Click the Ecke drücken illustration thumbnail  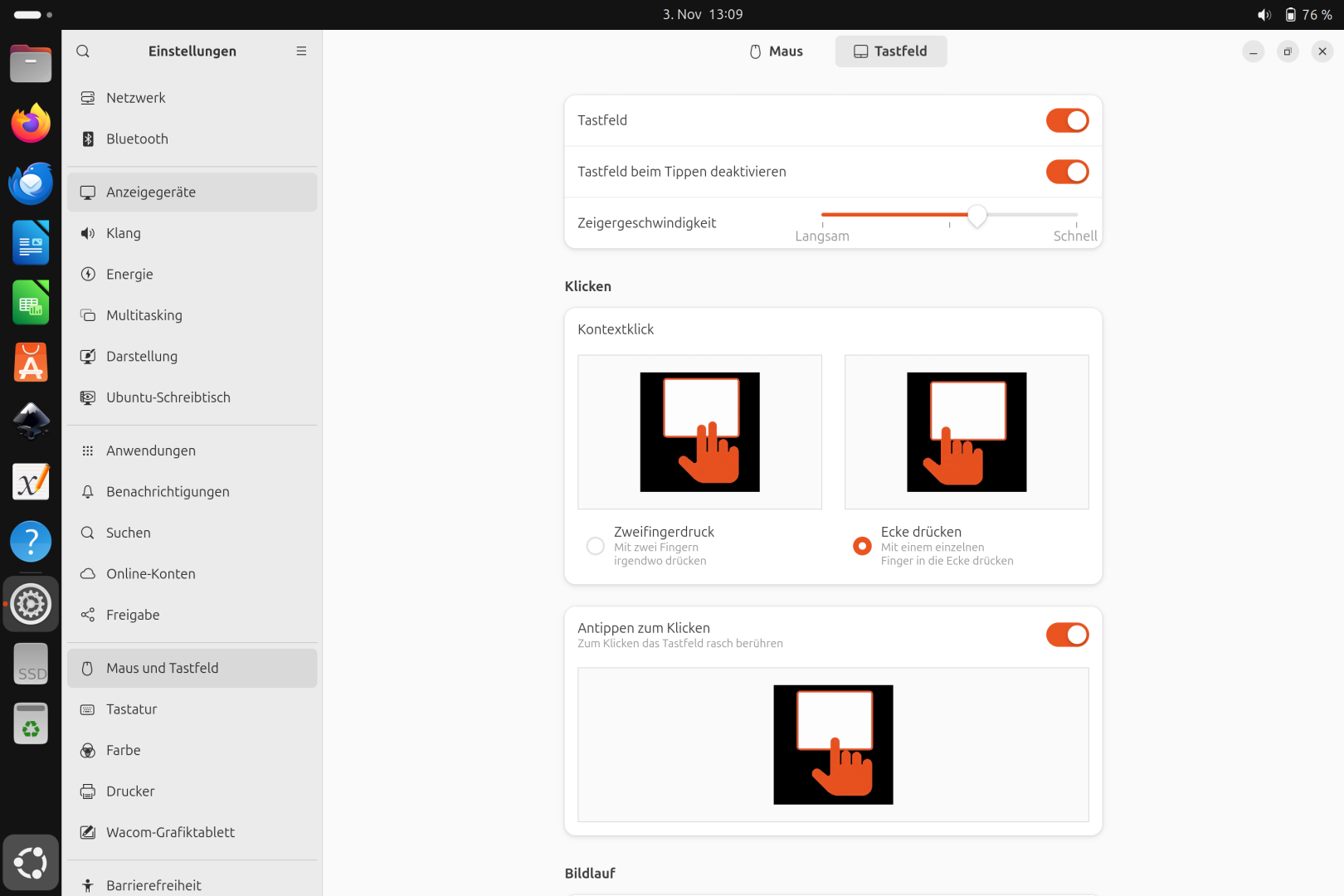tap(967, 432)
